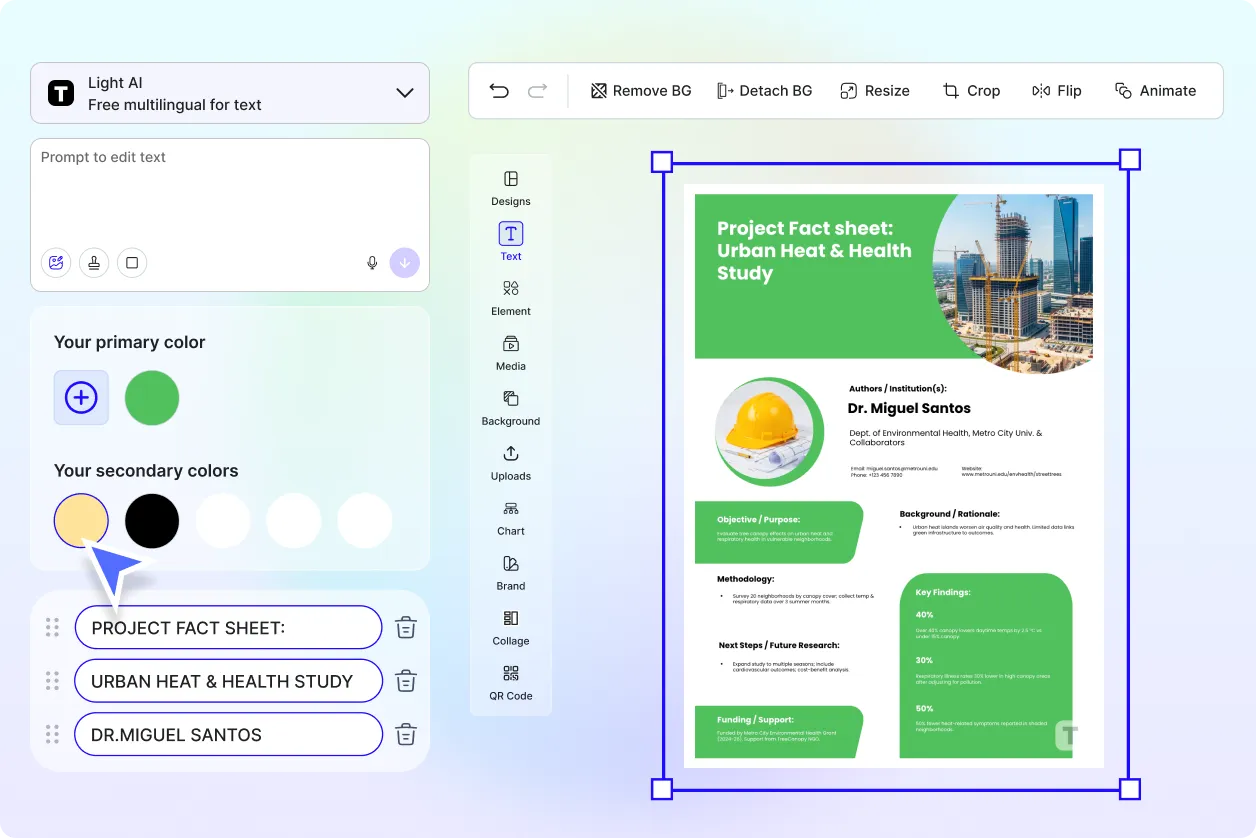Click the image edit icon in the prompt box
This screenshot has width=1256, height=838.
click(x=56, y=263)
